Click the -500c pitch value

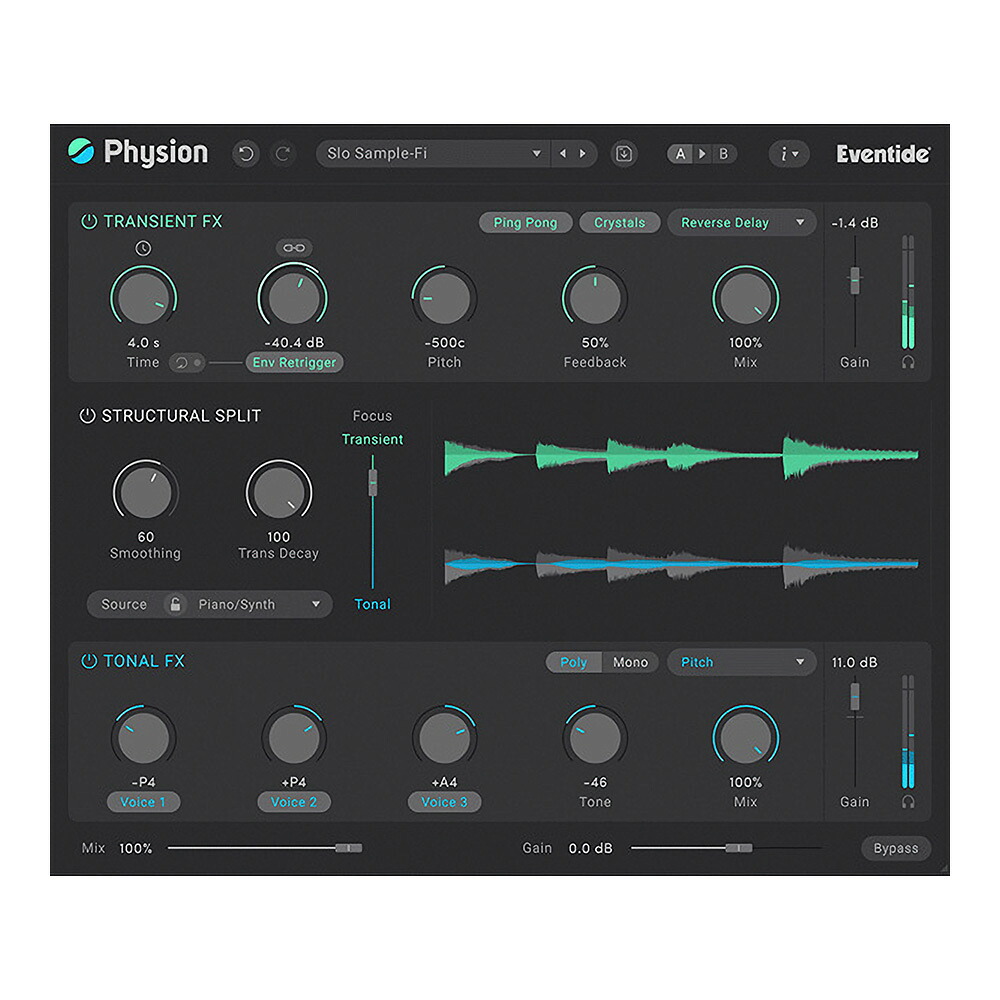[x=445, y=343]
